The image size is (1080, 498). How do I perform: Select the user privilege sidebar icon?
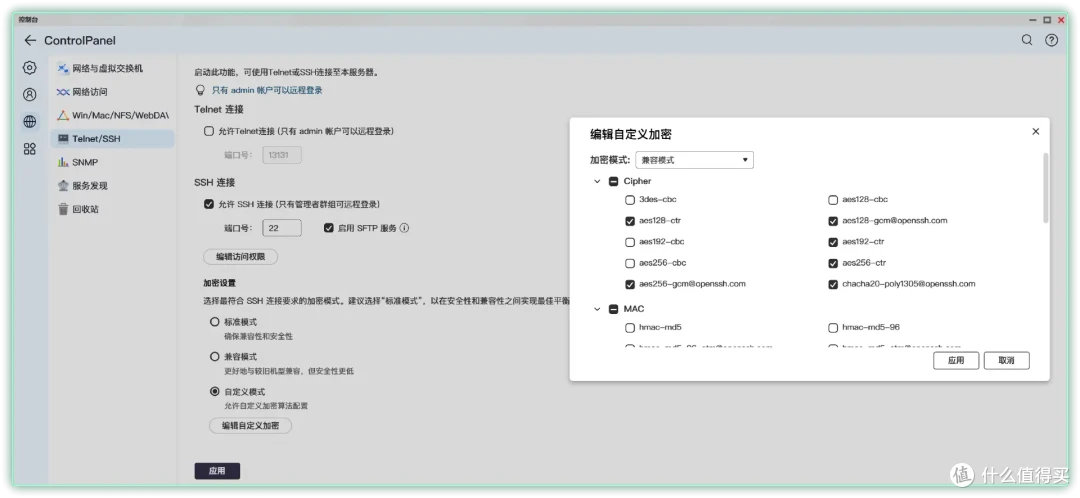coord(30,94)
